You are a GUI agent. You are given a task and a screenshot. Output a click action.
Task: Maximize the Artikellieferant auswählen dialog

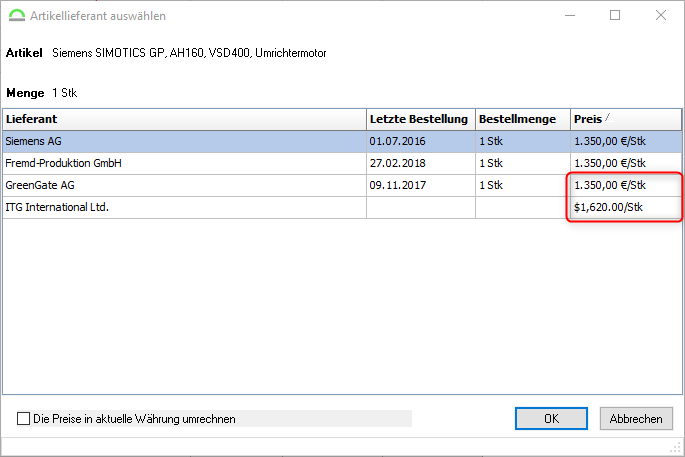615,15
